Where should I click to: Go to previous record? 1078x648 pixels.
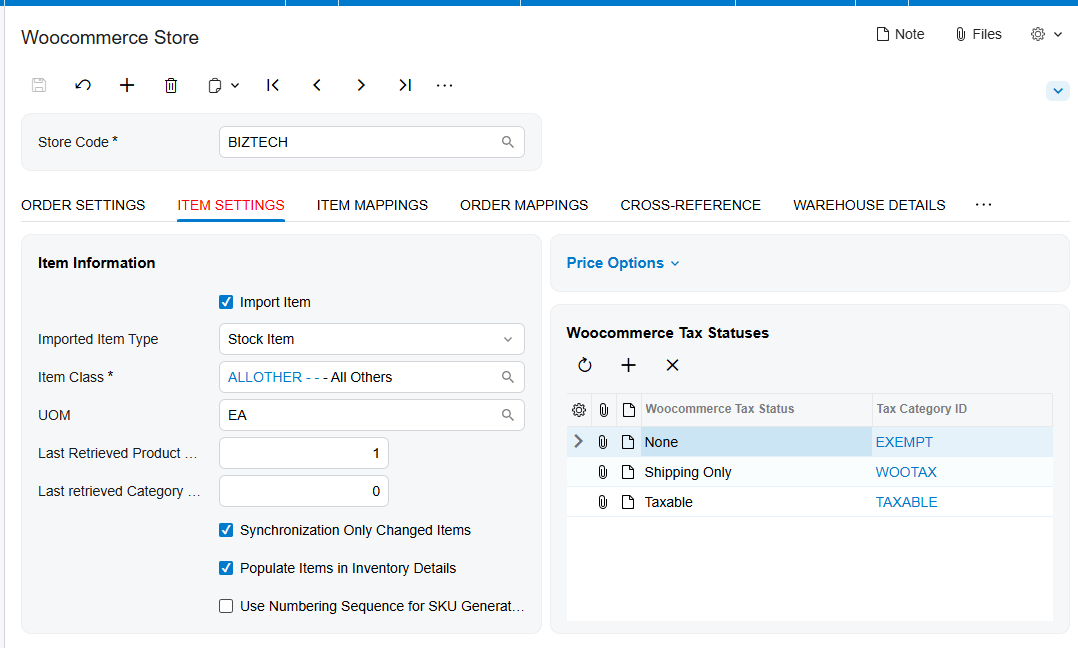(317, 85)
